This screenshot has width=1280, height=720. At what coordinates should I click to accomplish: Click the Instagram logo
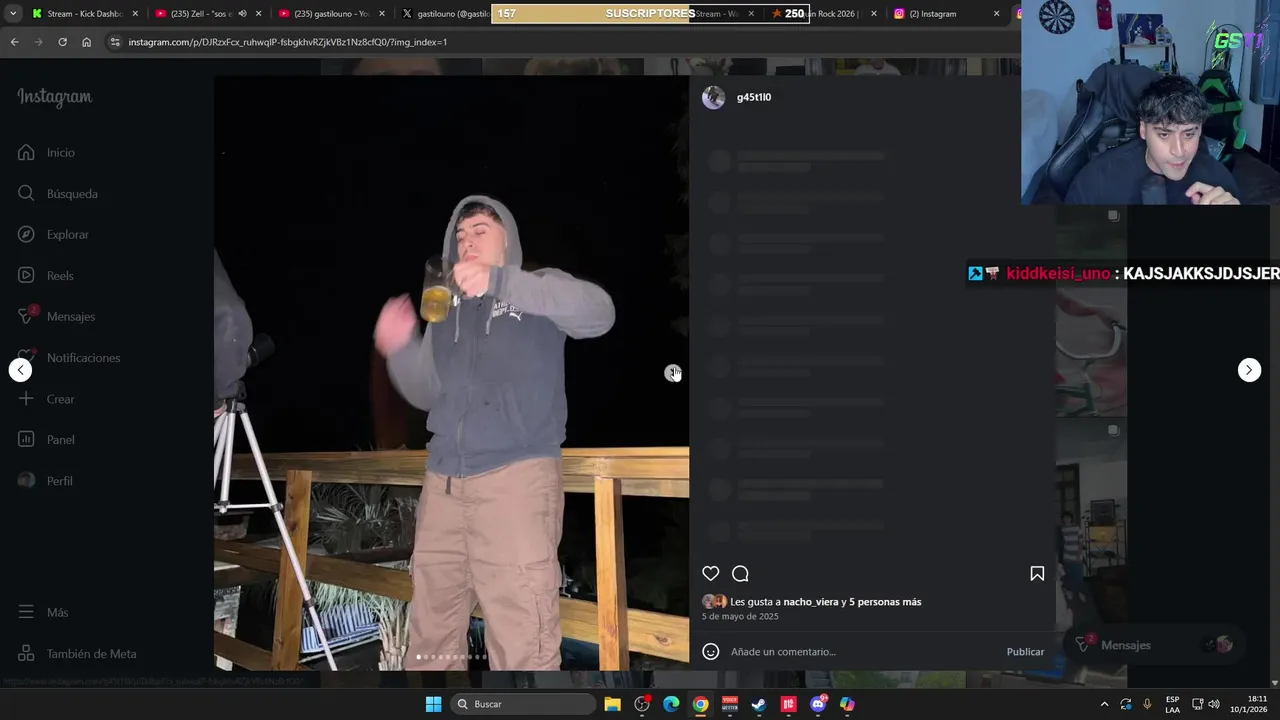(x=54, y=97)
